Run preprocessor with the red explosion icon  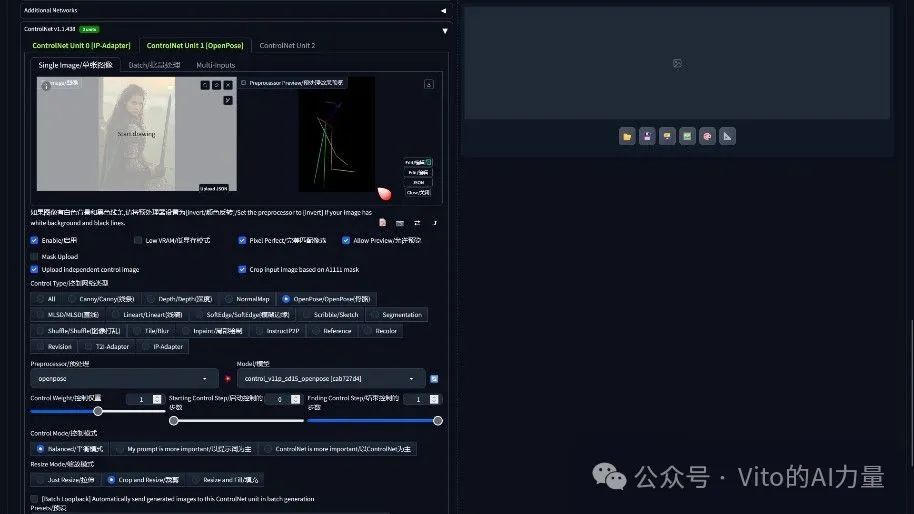[x=228, y=379]
